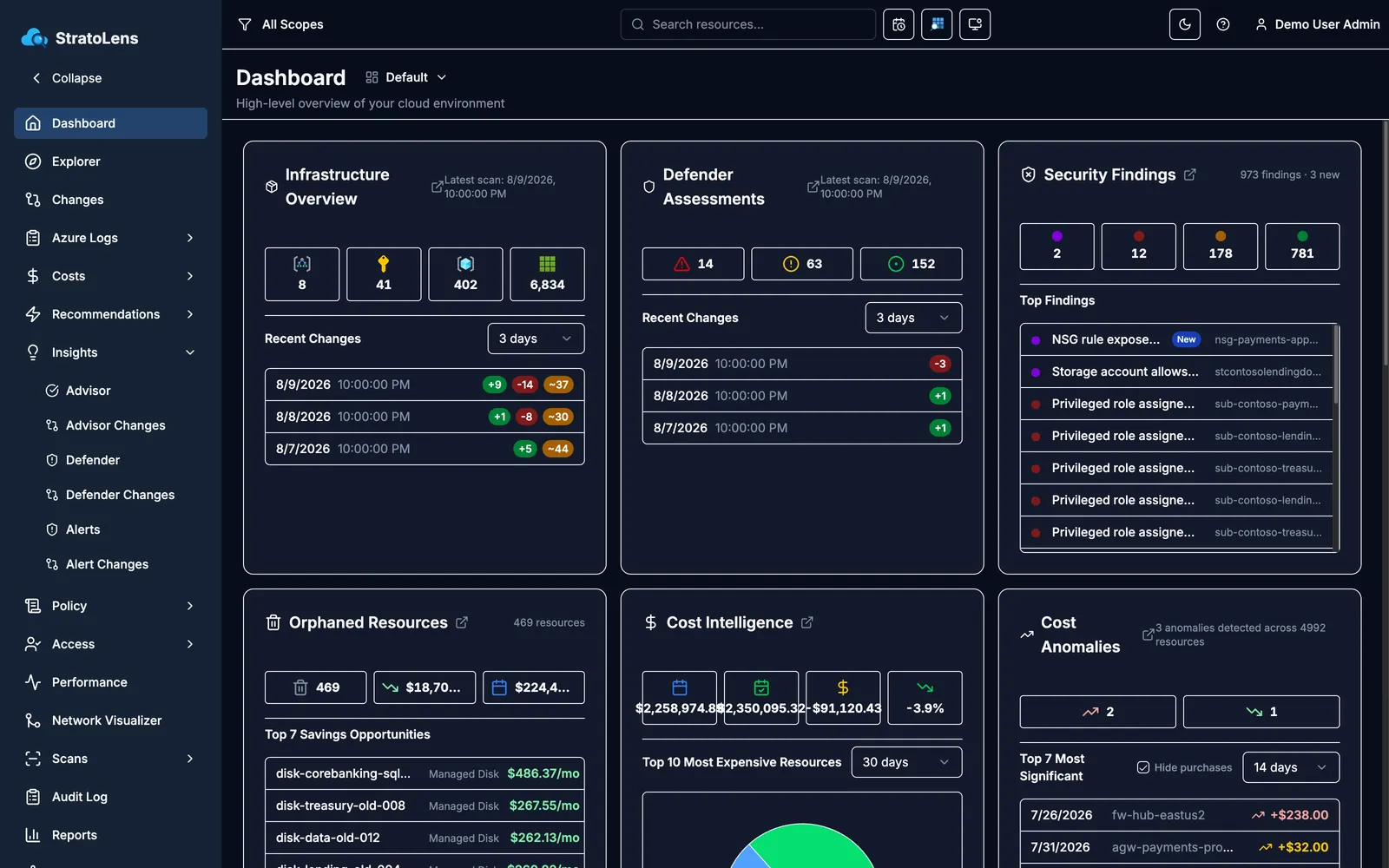This screenshot has height=868, width=1389.
Task: Open Demo User Admin account menu
Action: [1317, 24]
